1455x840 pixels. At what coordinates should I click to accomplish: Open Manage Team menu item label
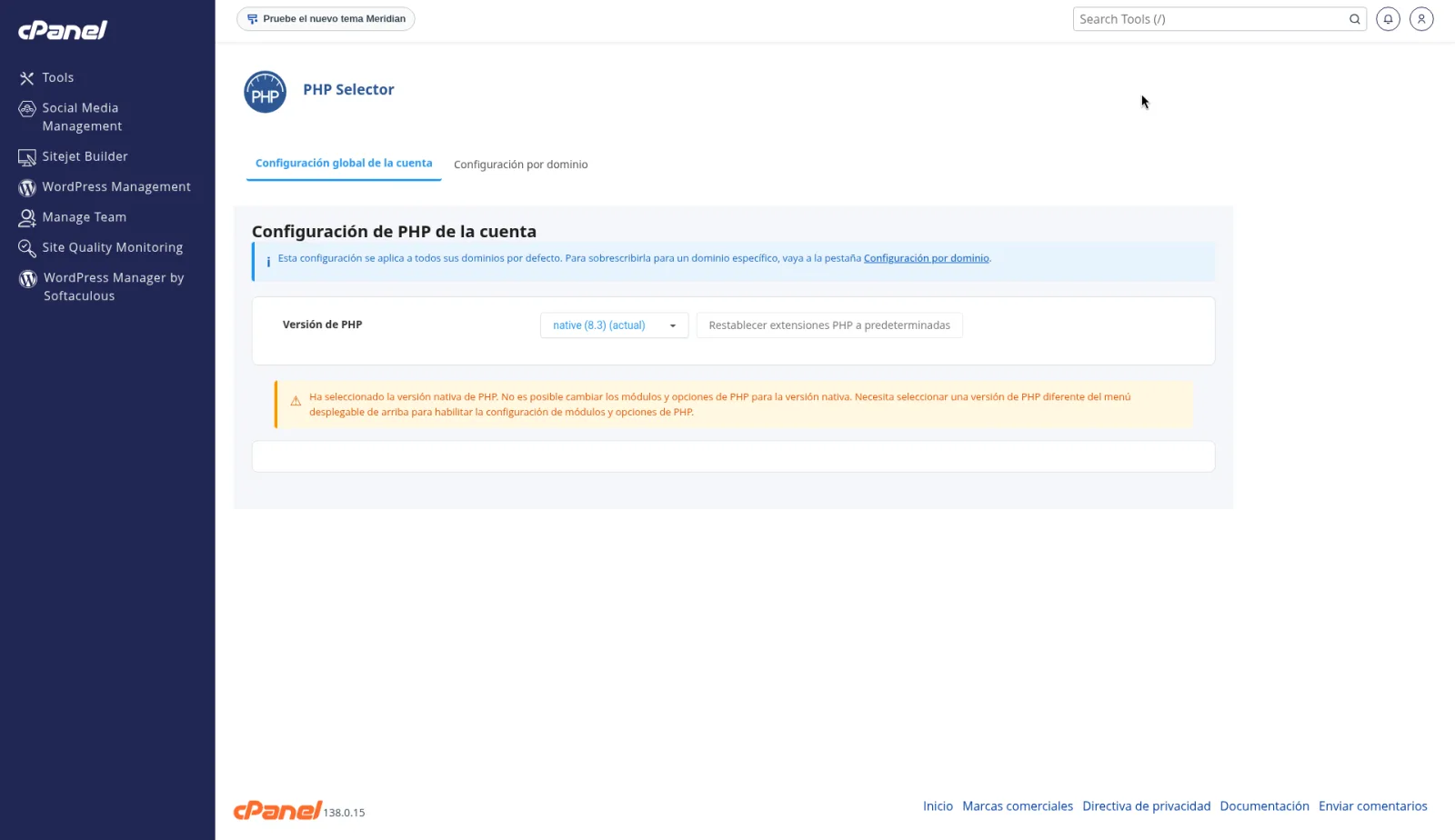coord(84,217)
